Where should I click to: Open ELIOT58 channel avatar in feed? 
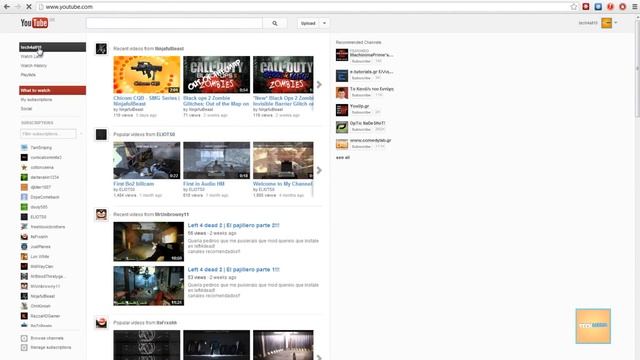coord(101,134)
